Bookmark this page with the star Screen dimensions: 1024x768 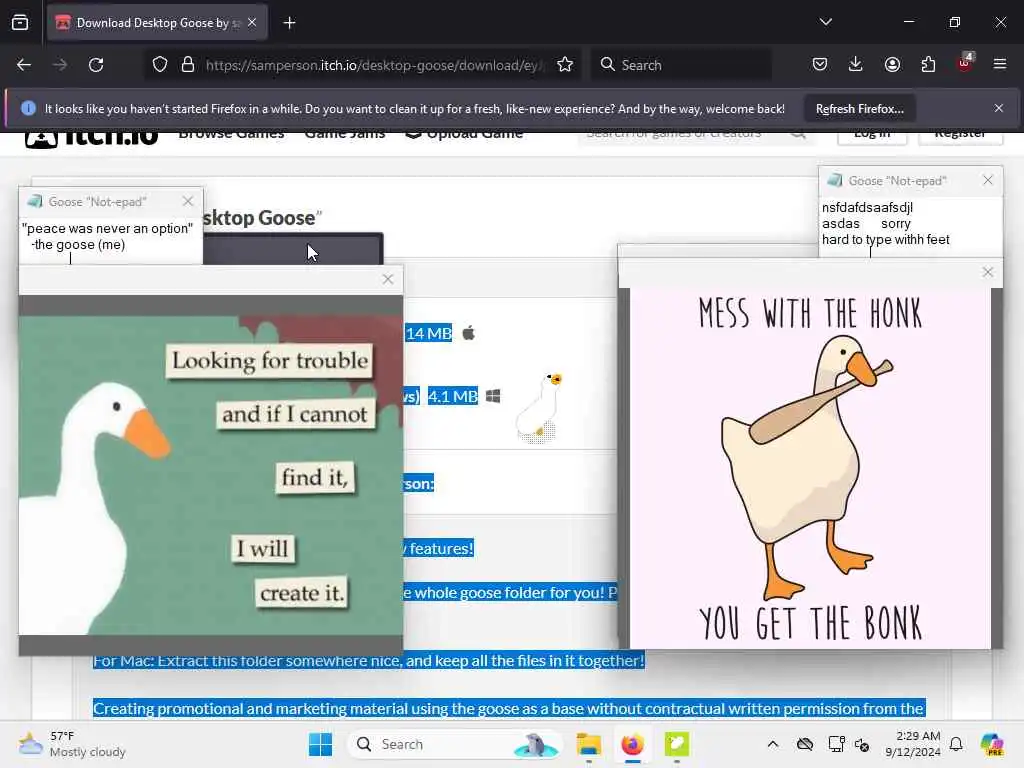(565, 65)
